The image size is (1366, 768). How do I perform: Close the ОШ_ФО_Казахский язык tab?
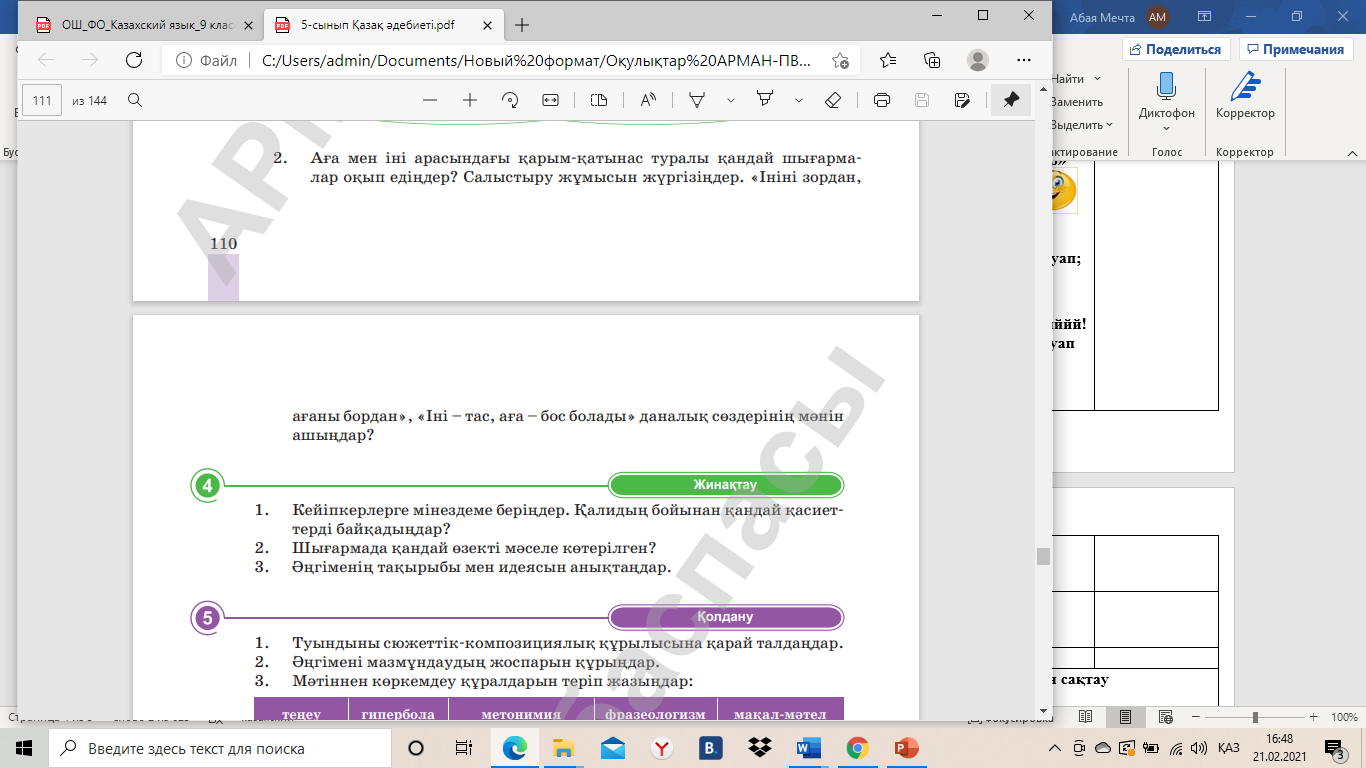coord(248,25)
